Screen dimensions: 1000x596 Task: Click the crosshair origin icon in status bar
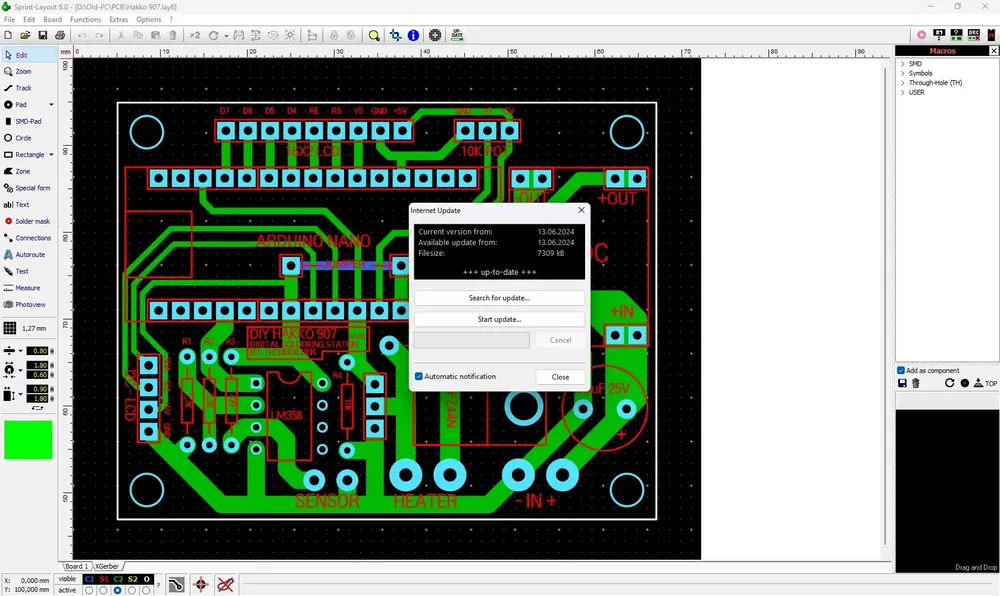201,584
